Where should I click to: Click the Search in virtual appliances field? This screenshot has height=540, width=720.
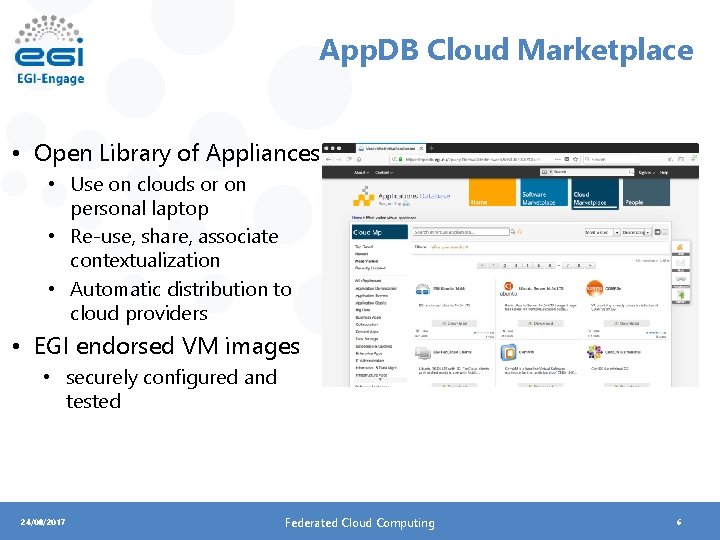461,232
